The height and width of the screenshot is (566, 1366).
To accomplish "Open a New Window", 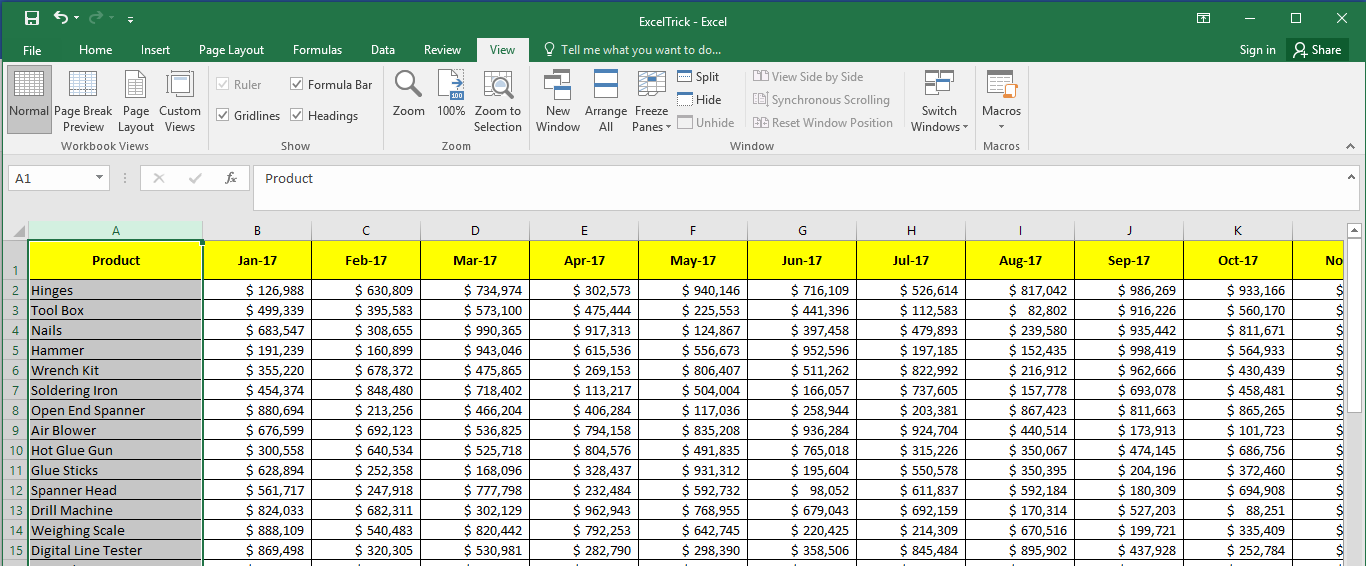I will [557, 99].
